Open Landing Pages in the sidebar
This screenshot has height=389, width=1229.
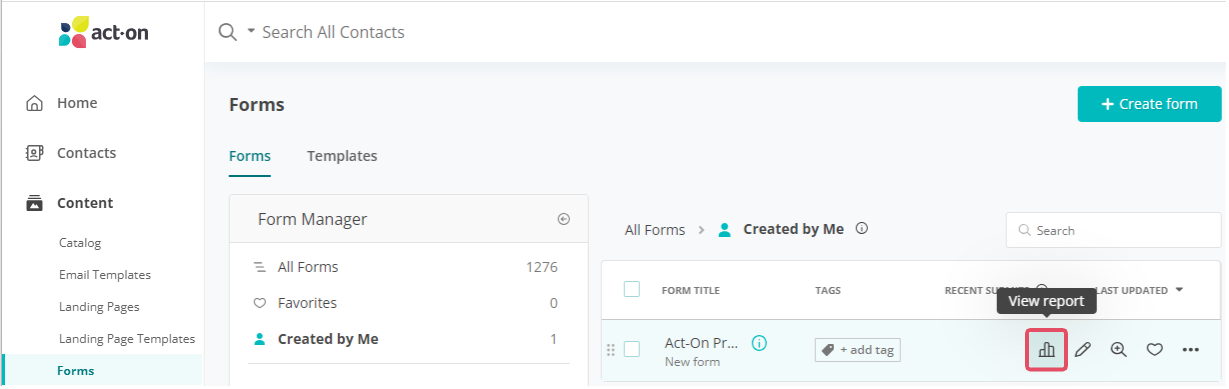click(99, 307)
